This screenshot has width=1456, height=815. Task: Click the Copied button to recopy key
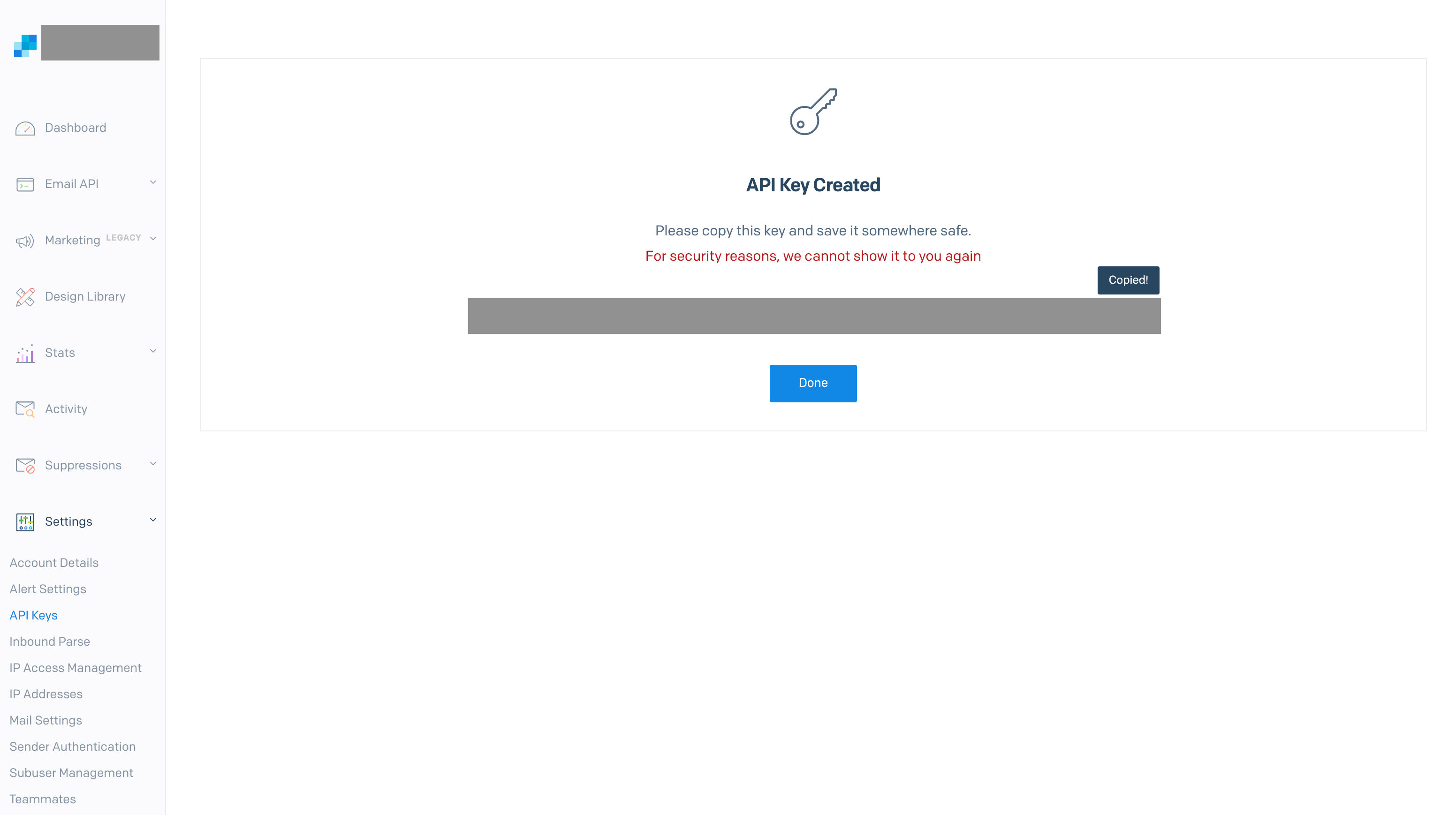pos(1128,280)
